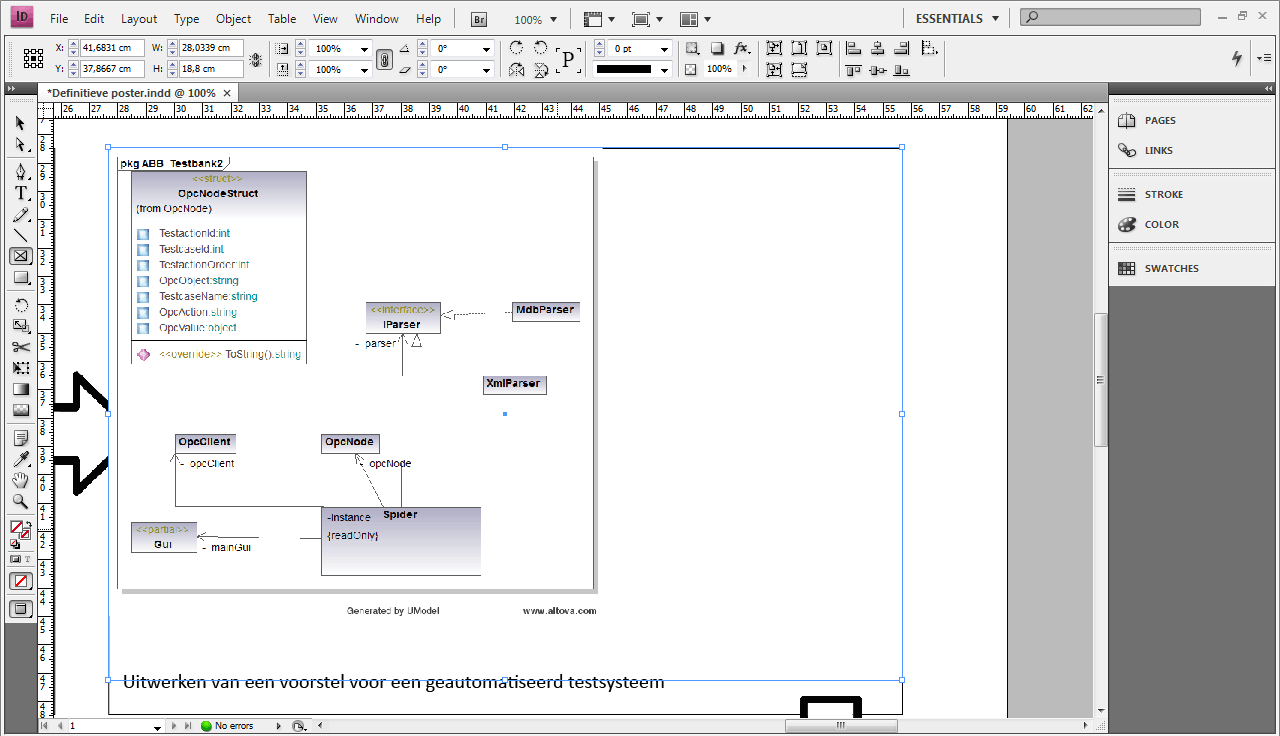
Task: Toggle constrain proportions for scaling link
Action: pos(384,59)
